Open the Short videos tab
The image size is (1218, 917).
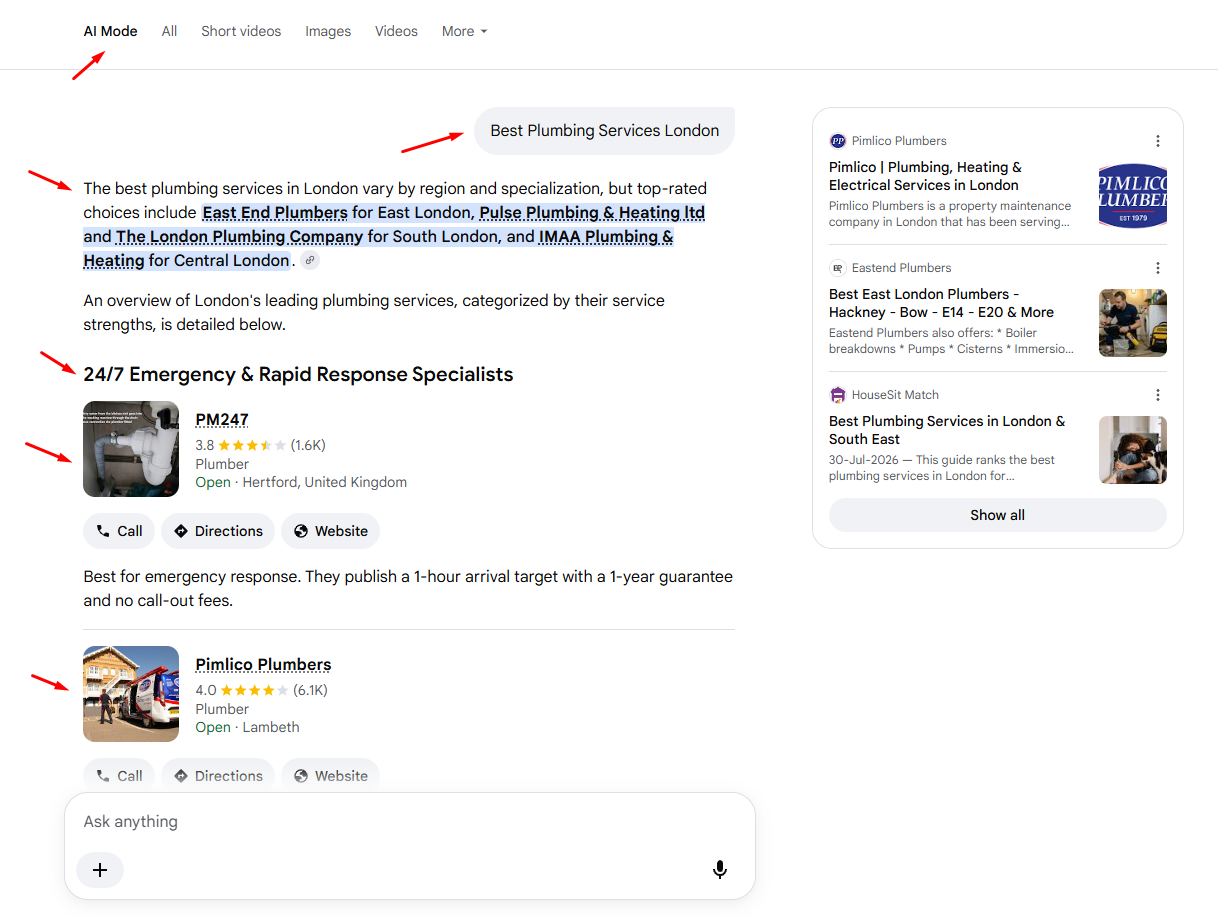241,31
